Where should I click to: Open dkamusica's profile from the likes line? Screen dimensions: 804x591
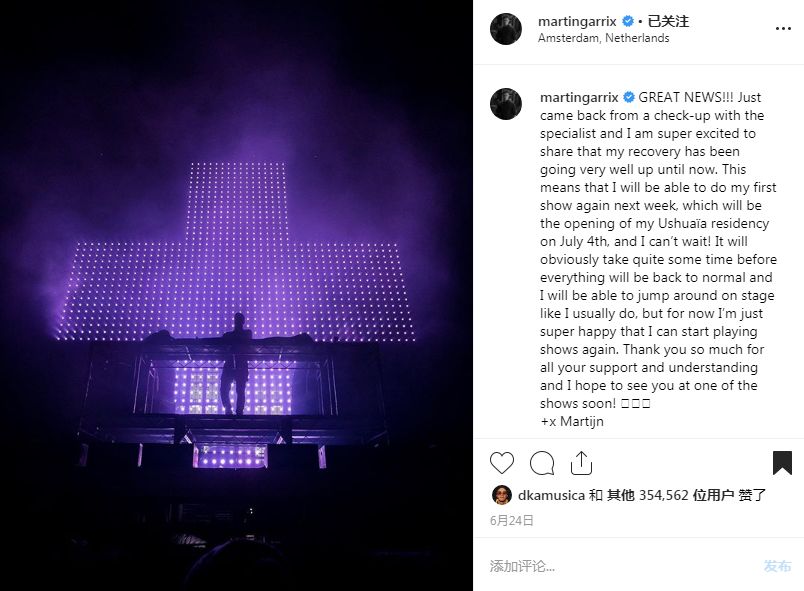(551, 495)
